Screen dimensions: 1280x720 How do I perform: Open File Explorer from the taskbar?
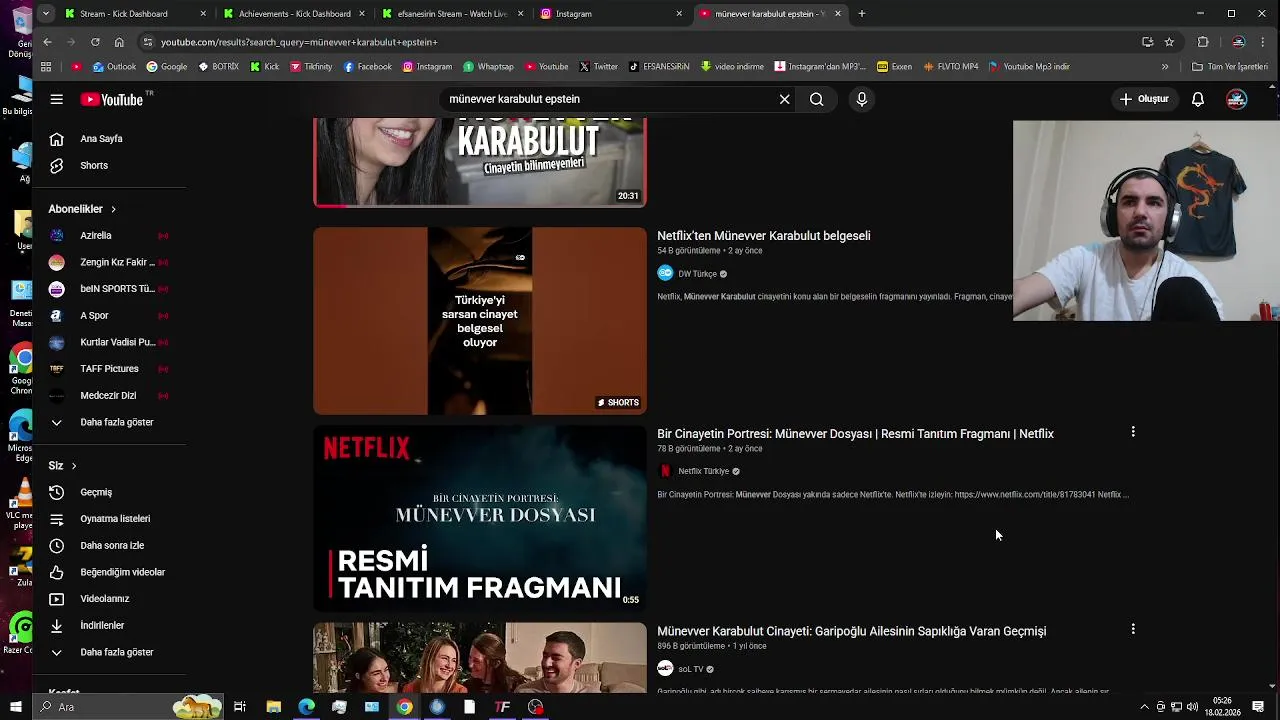pos(273,707)
